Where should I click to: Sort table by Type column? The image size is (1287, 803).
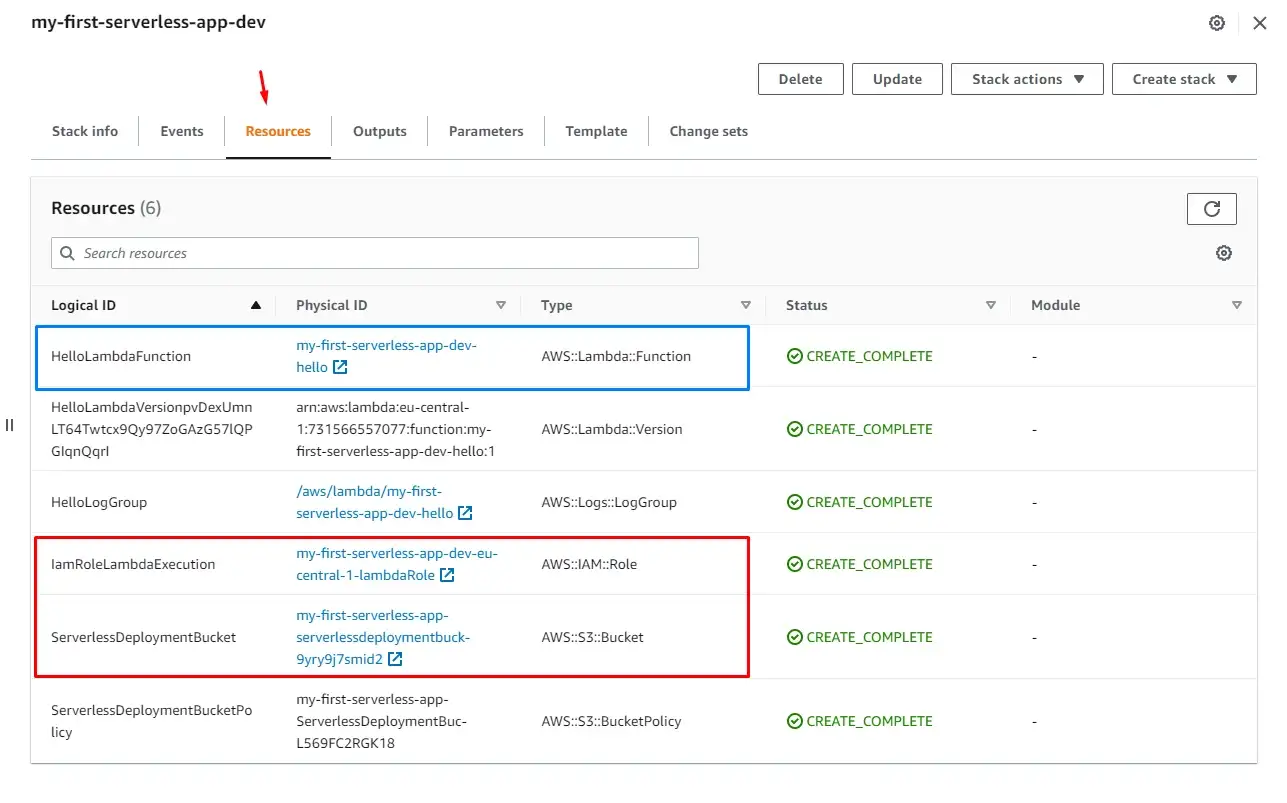click(745, 305)
